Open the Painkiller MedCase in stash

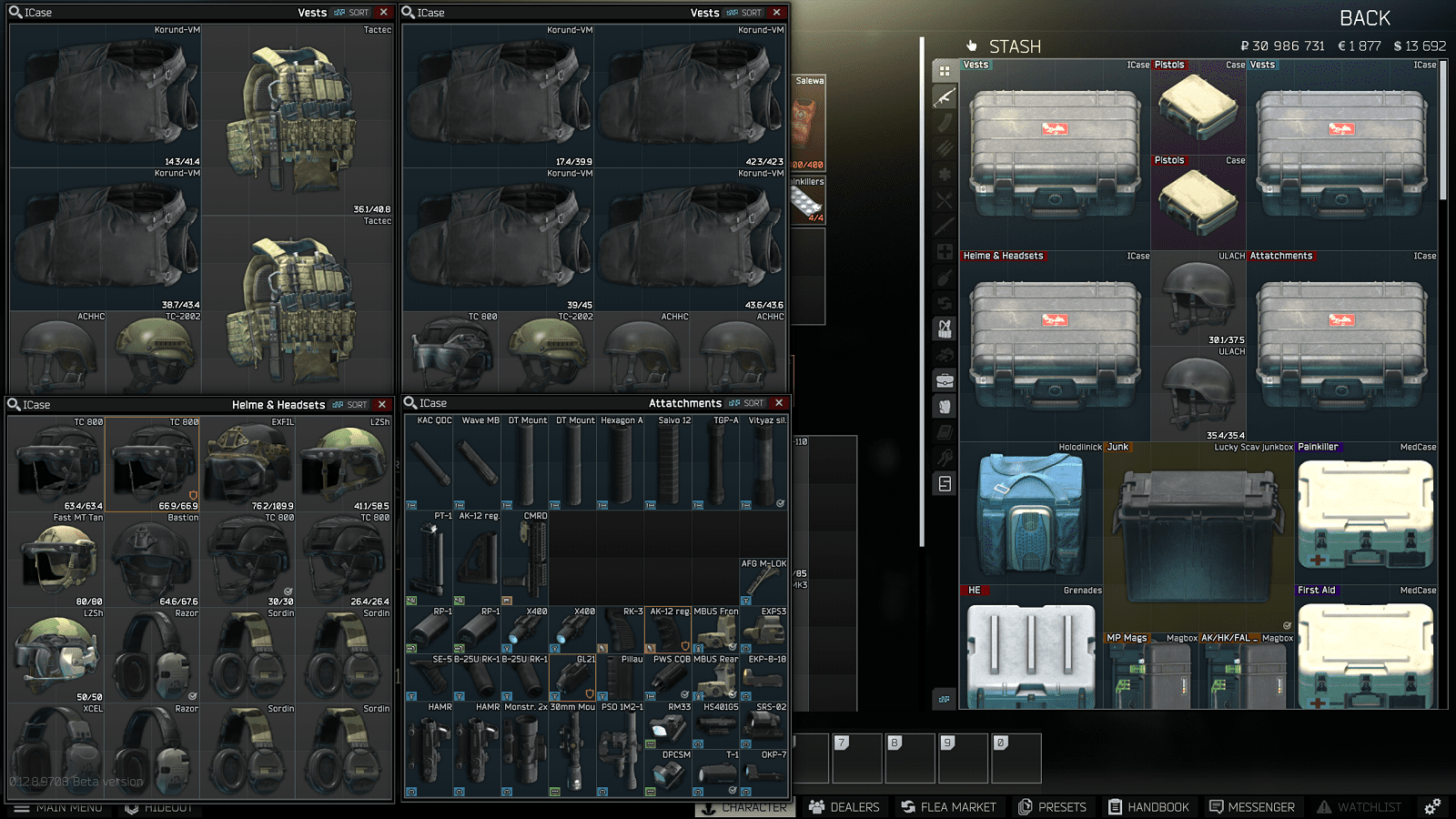click(x=1367, y=512)
